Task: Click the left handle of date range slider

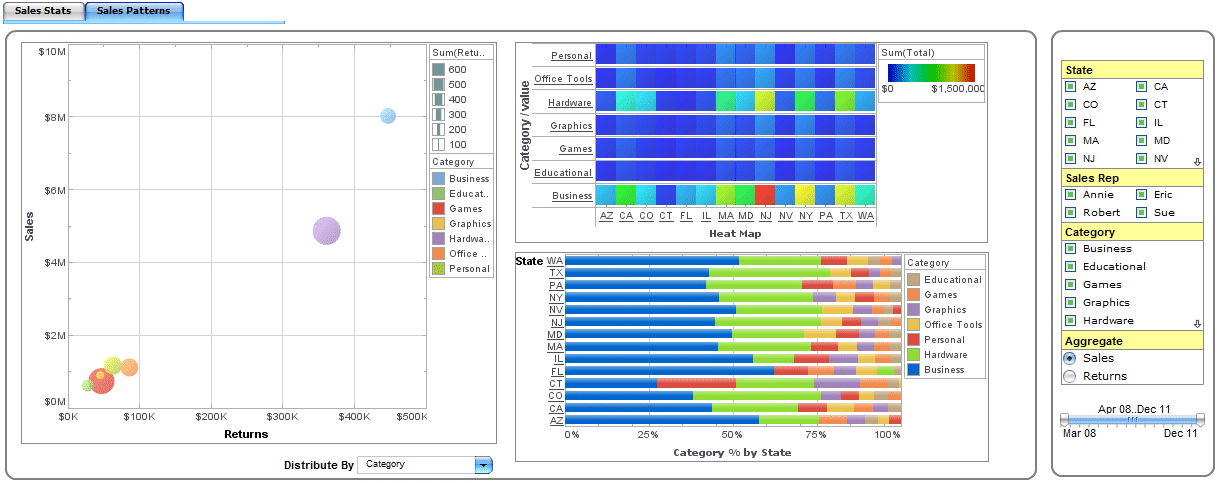Action: (1065, 420)
